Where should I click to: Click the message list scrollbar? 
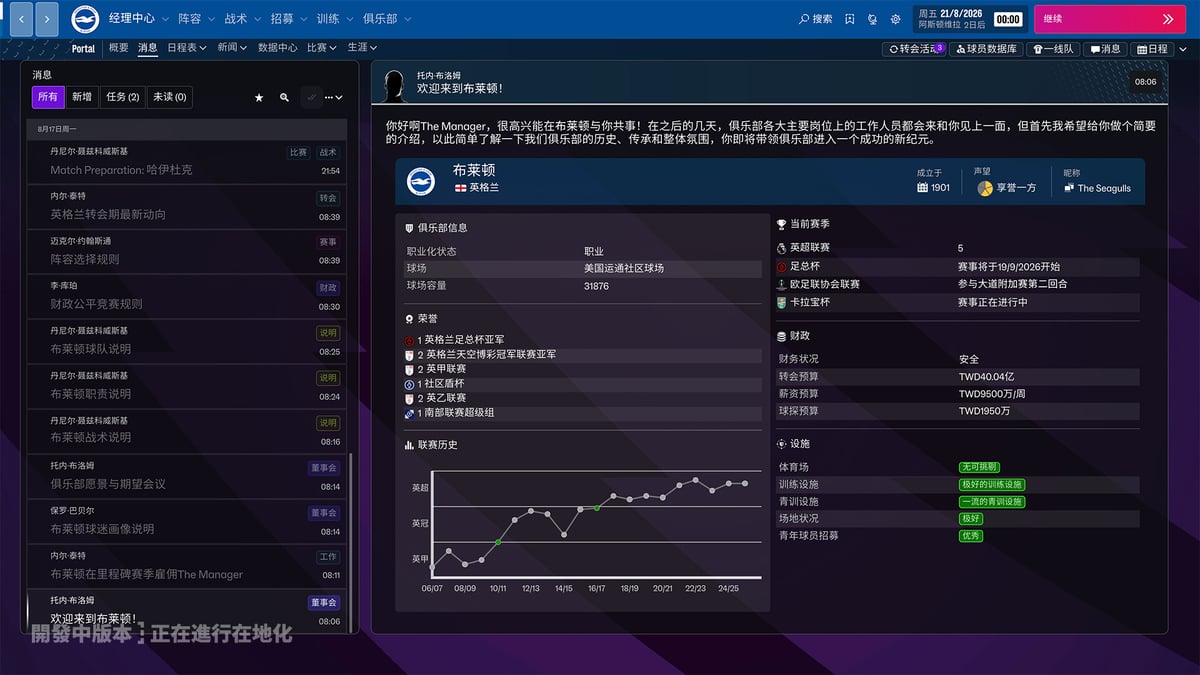pos(351,543)
